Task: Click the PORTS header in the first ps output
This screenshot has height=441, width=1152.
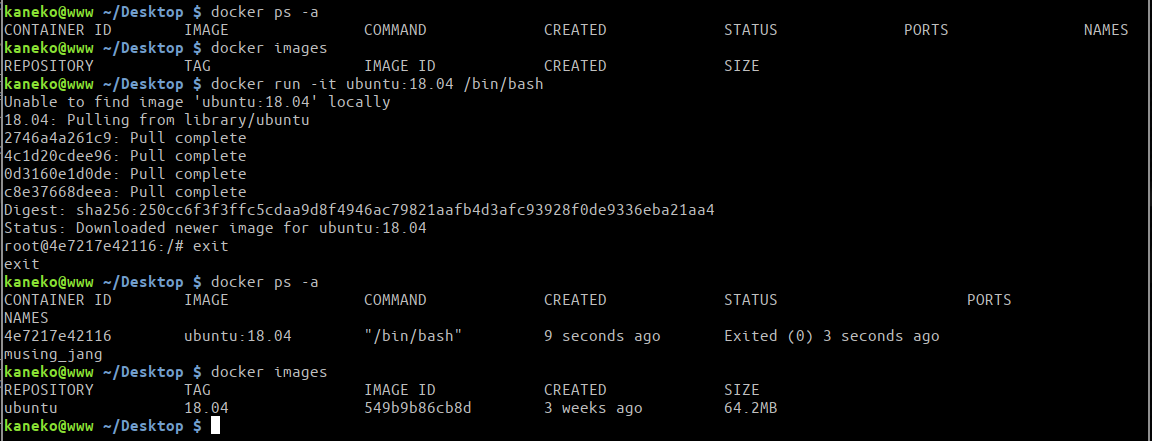Action: pos(926,30)
